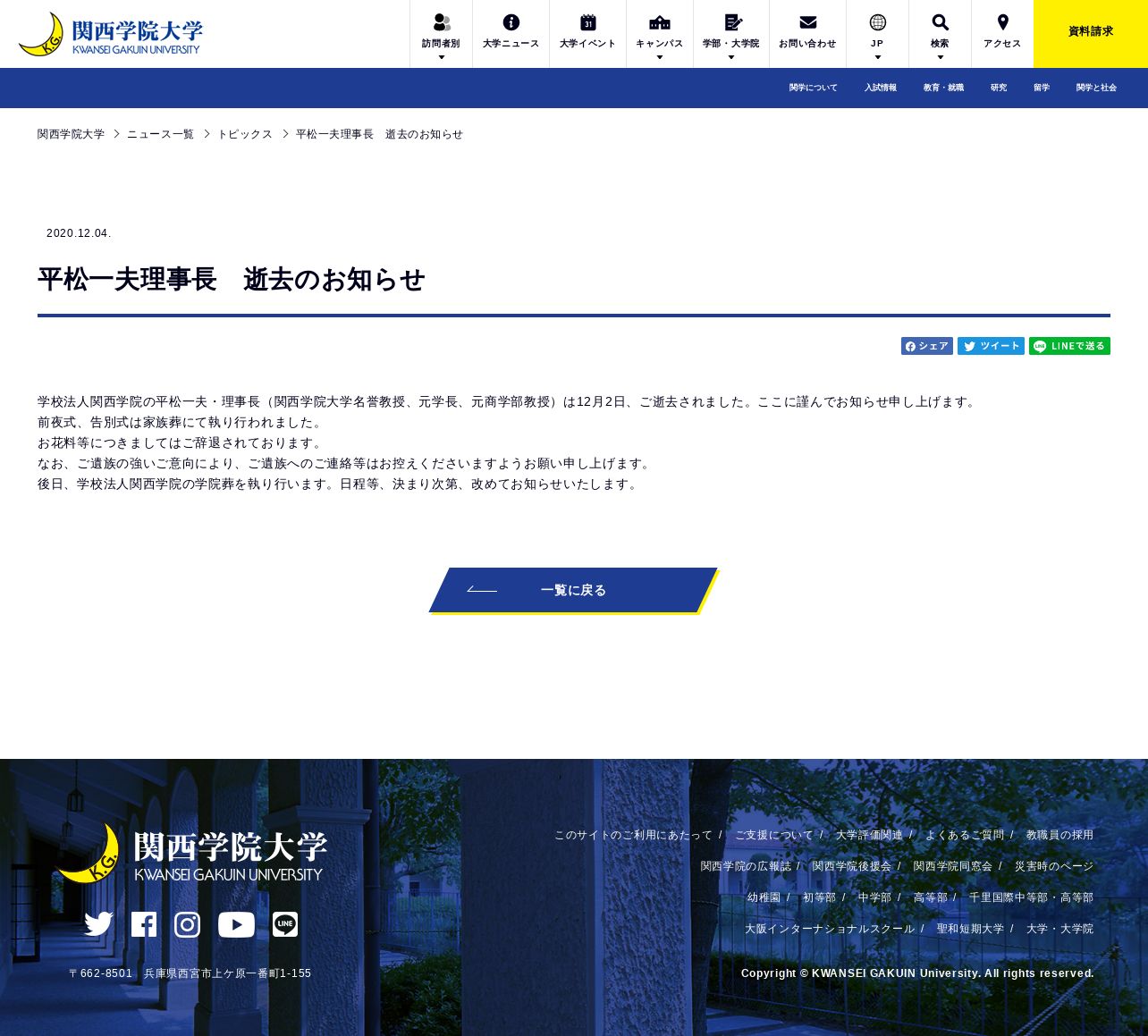
Task: Open 関西学院同窓会 footer link
Action: click(953, 866)
